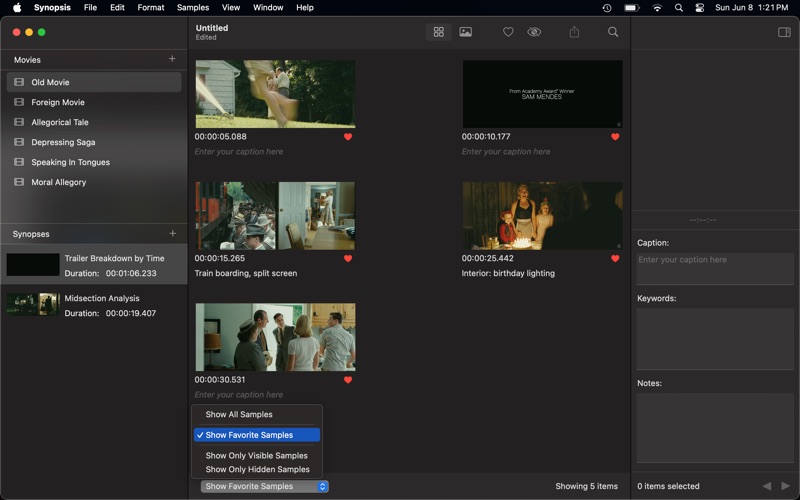This screenshot has width=800, height=500.
Task: Open the Window menu
Action: [268, 8]
